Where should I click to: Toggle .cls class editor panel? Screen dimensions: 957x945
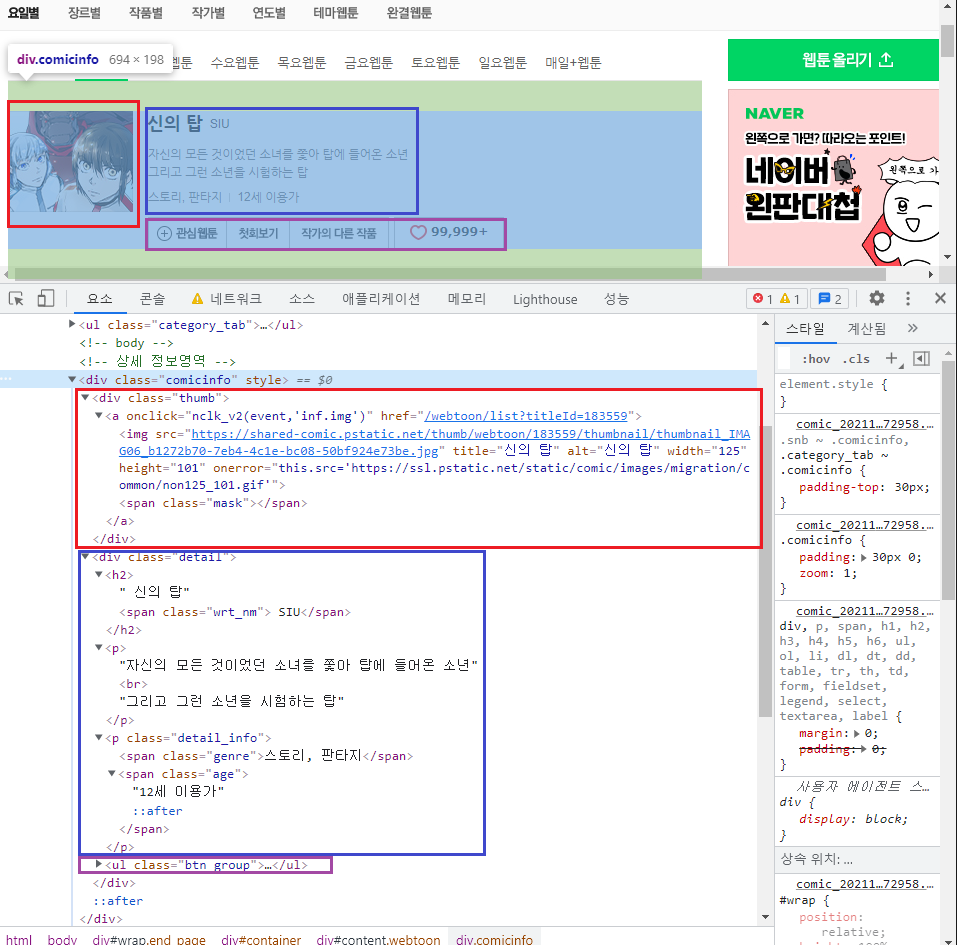pyautogui.click(x=856, y=359)
